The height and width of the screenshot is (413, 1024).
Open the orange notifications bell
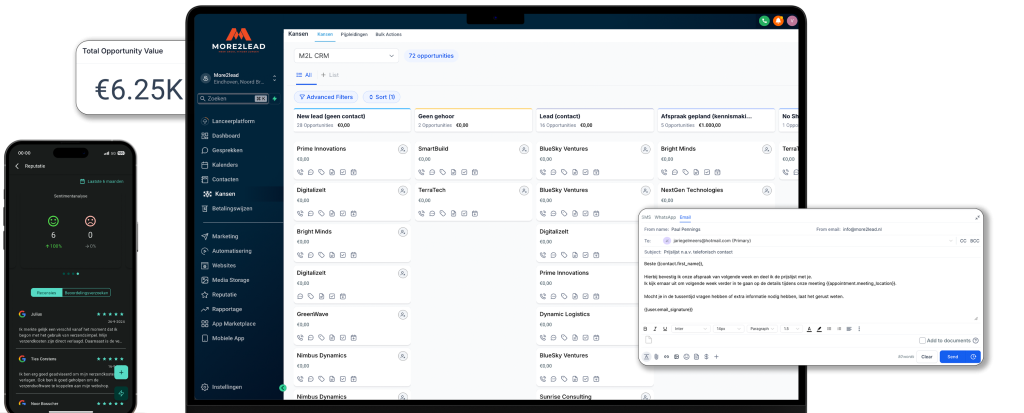tap(777, 20)
